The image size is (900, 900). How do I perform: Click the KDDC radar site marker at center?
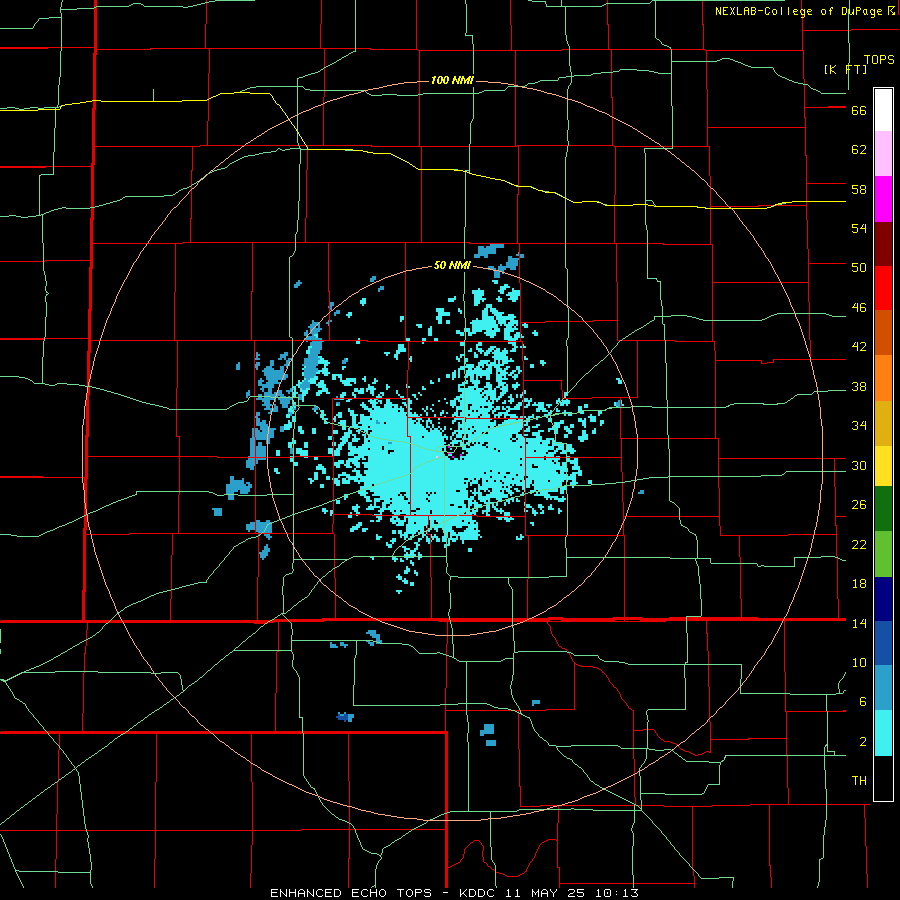pos(453,451)
